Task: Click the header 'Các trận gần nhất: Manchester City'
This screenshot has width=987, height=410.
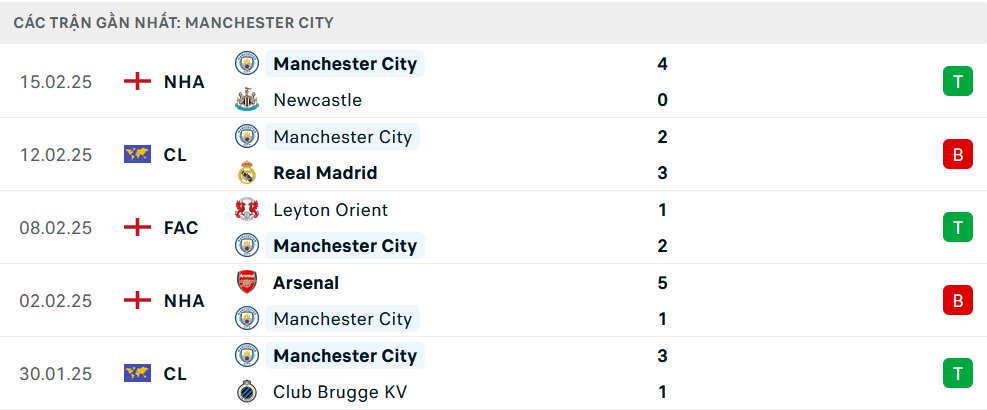Action: pos(174,22)
